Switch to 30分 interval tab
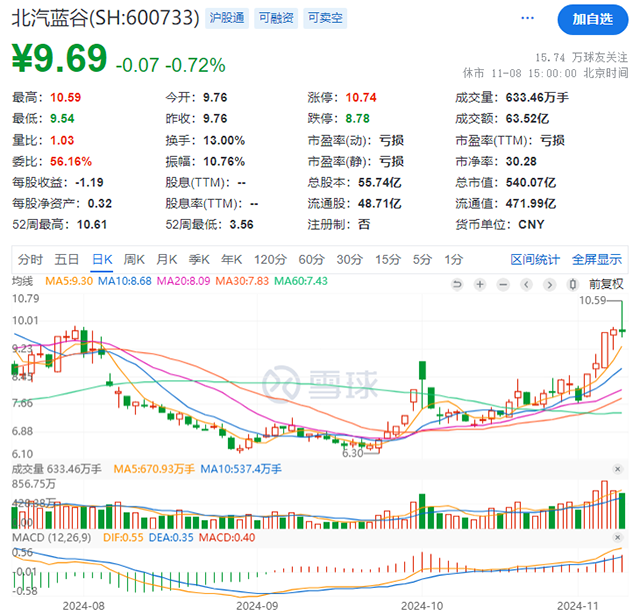Screen dimensions: 640x615 (350, 260)
